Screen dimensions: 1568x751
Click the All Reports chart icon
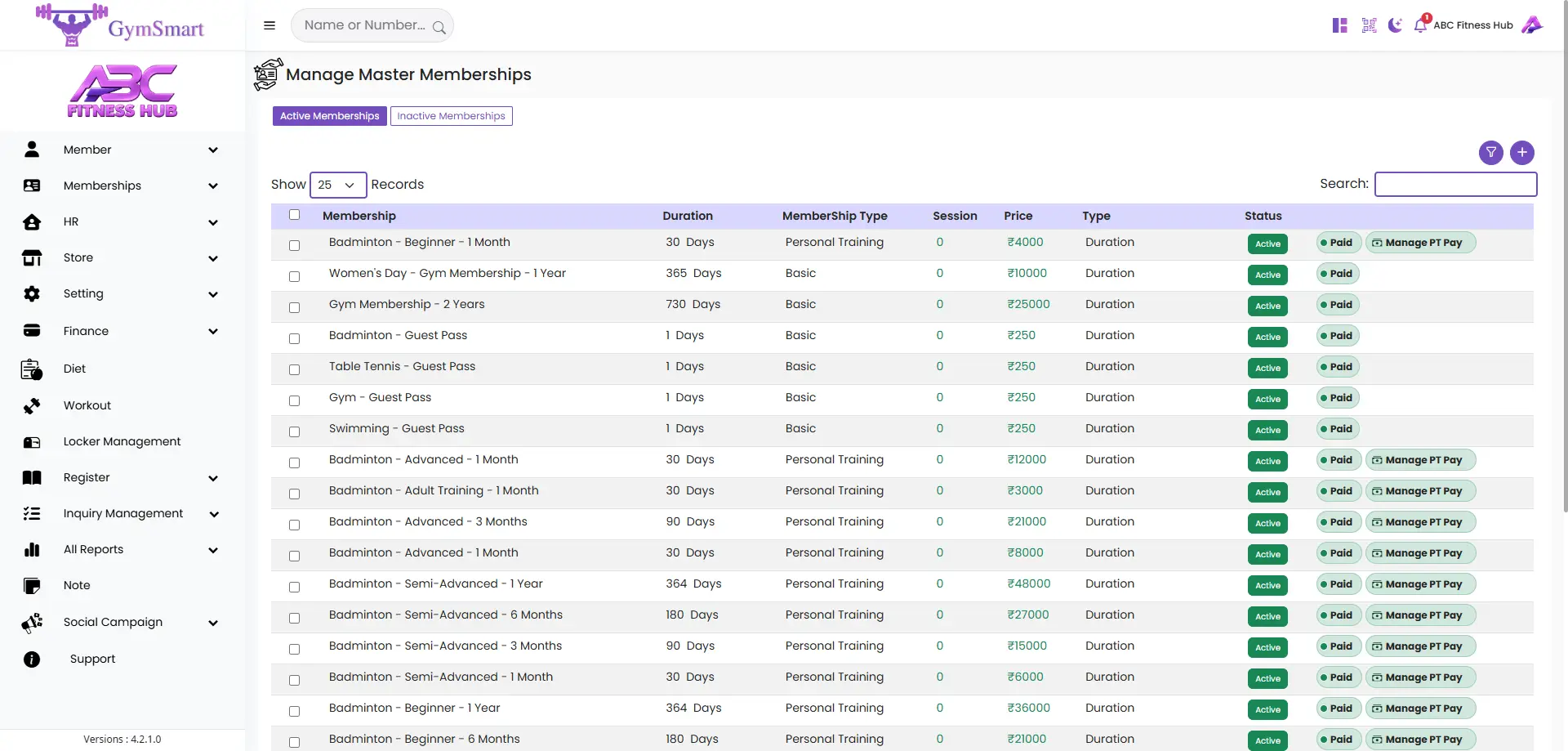(x=32, y=550)
